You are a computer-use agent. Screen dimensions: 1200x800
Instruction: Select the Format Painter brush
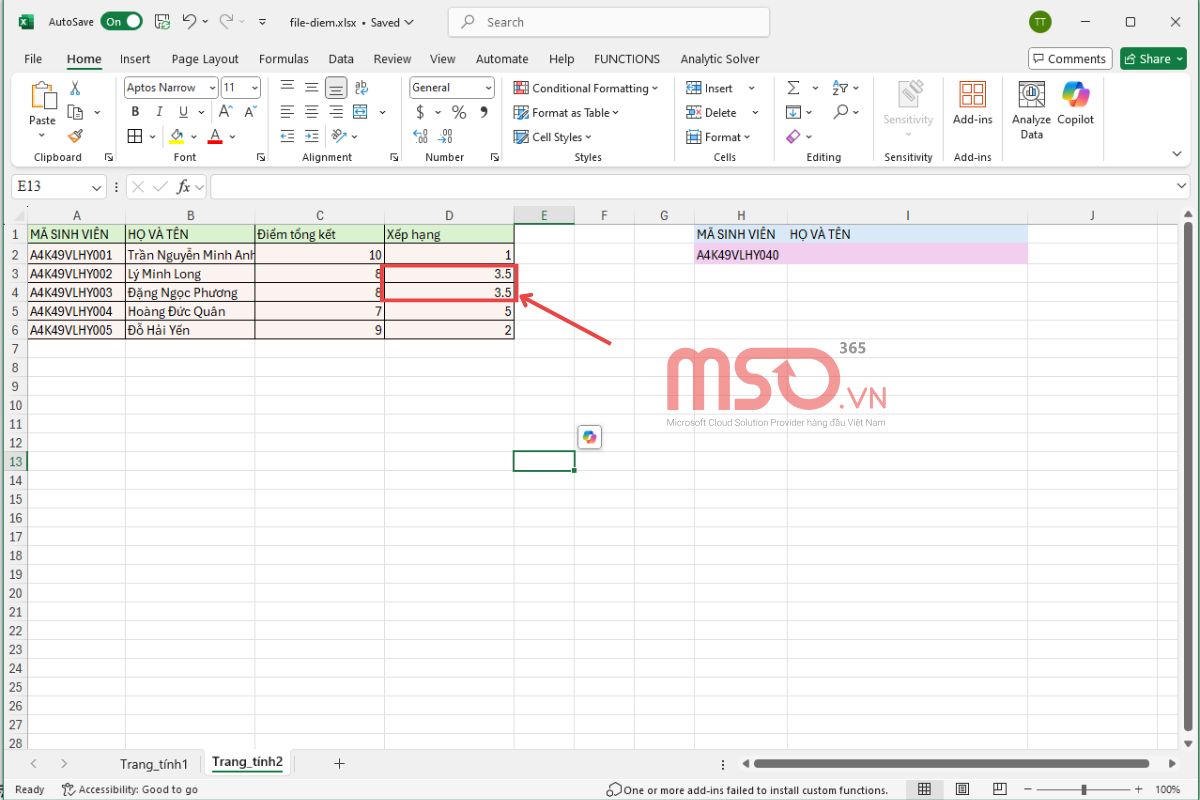click(74, 135)
